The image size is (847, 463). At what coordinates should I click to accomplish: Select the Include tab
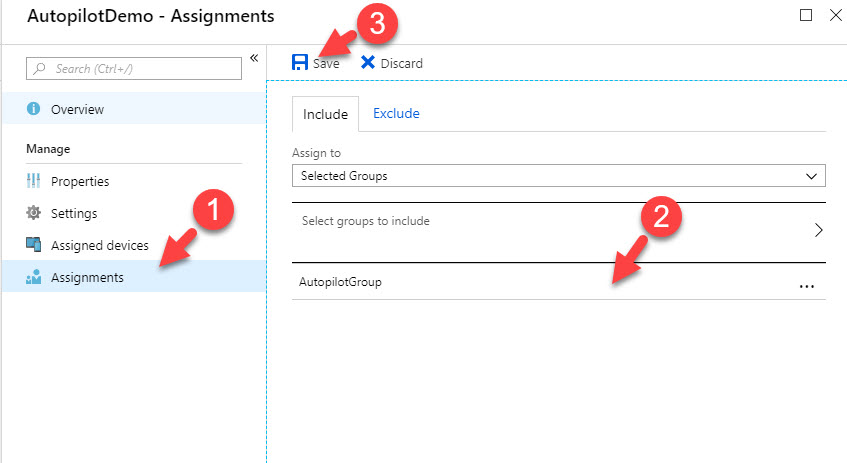(325, 114)
